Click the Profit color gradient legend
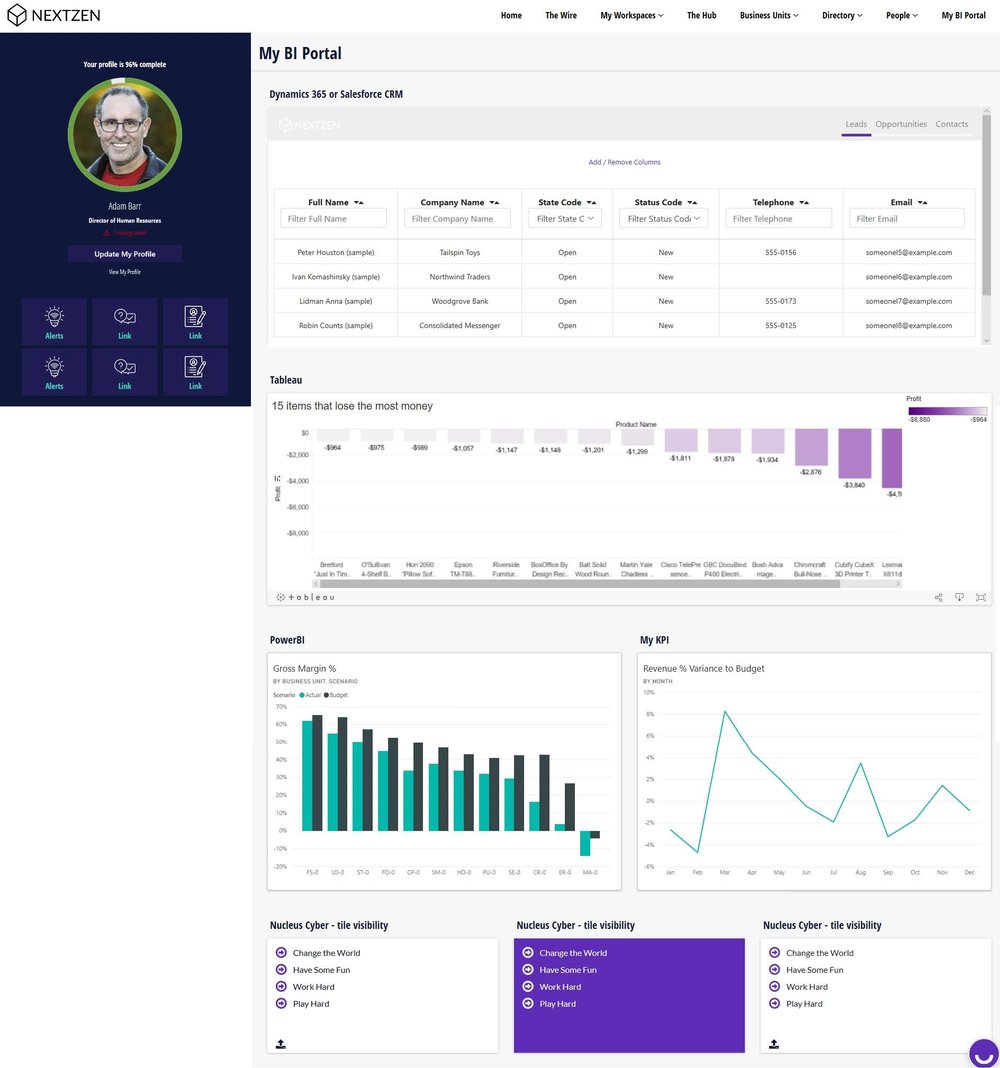This screenshot has height=1068, width=1000. click(948, 411)
